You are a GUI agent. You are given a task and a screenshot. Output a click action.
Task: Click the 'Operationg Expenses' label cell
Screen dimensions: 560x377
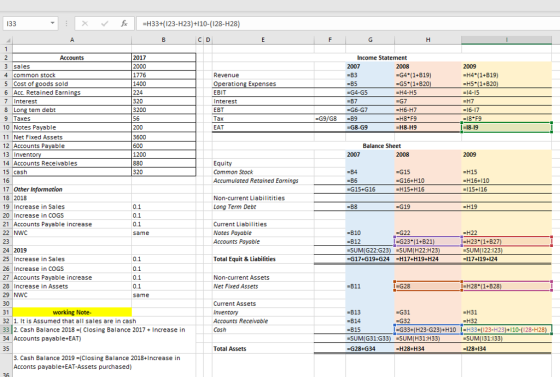click(x=263, y=84)
